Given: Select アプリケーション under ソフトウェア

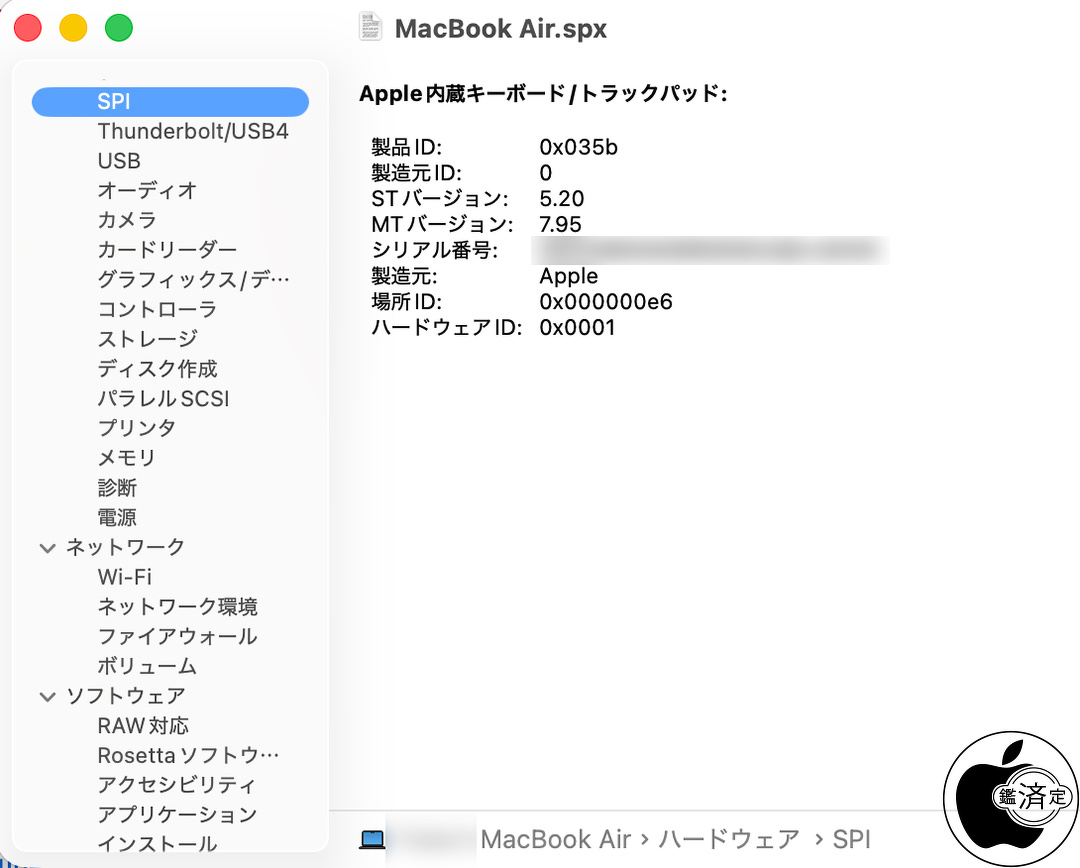Looking at the screenshot, I should pos(177,814).
